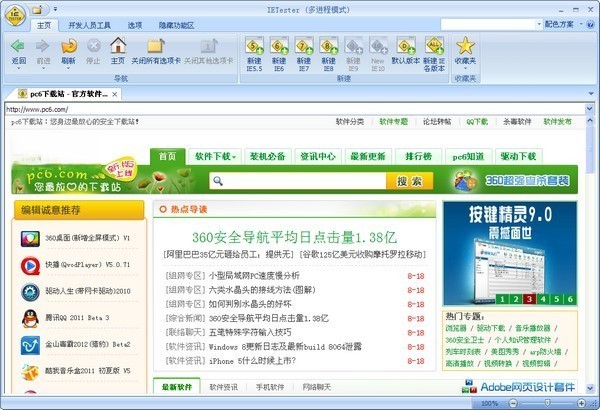Open a new IE7 tab

click(x=304, y=46)
